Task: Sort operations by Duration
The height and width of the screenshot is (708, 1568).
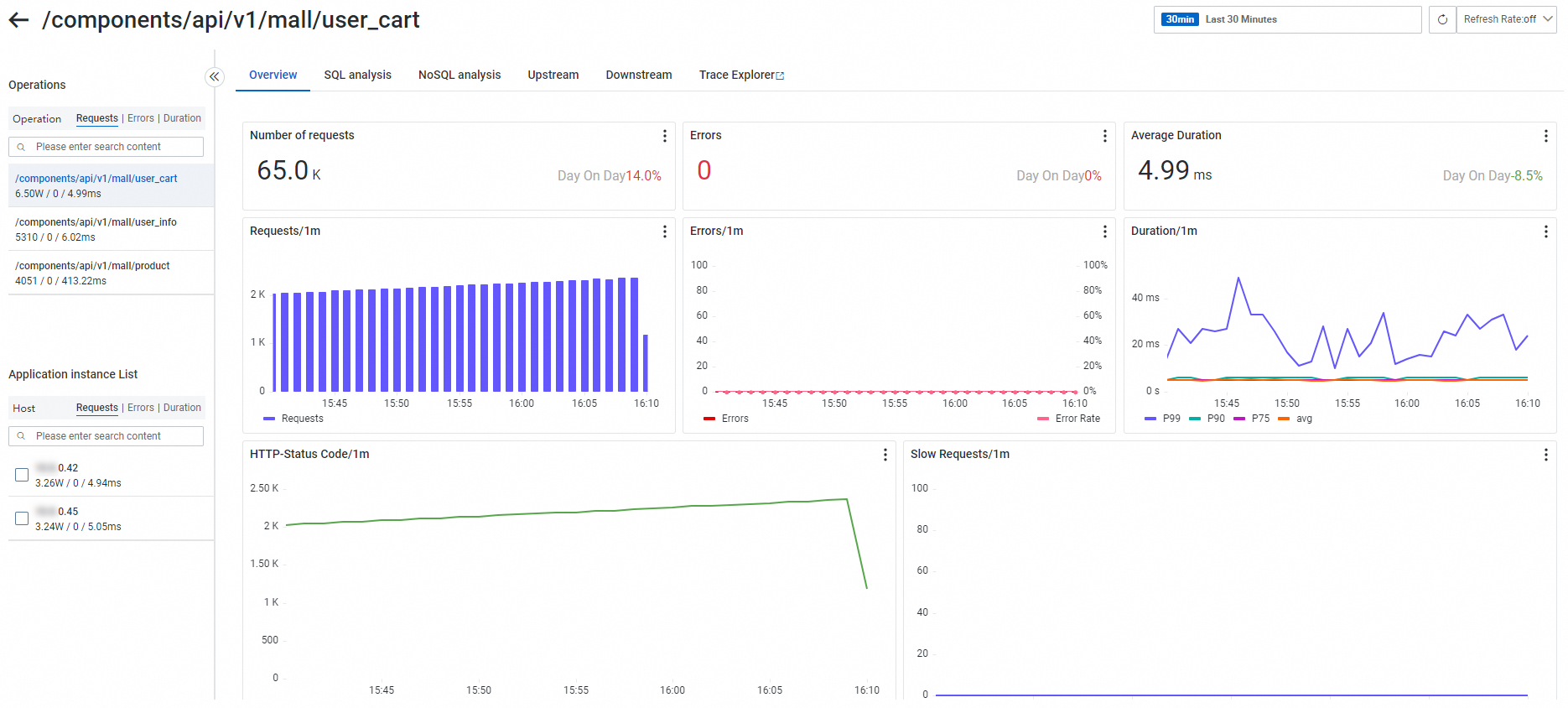Action: 182,118
